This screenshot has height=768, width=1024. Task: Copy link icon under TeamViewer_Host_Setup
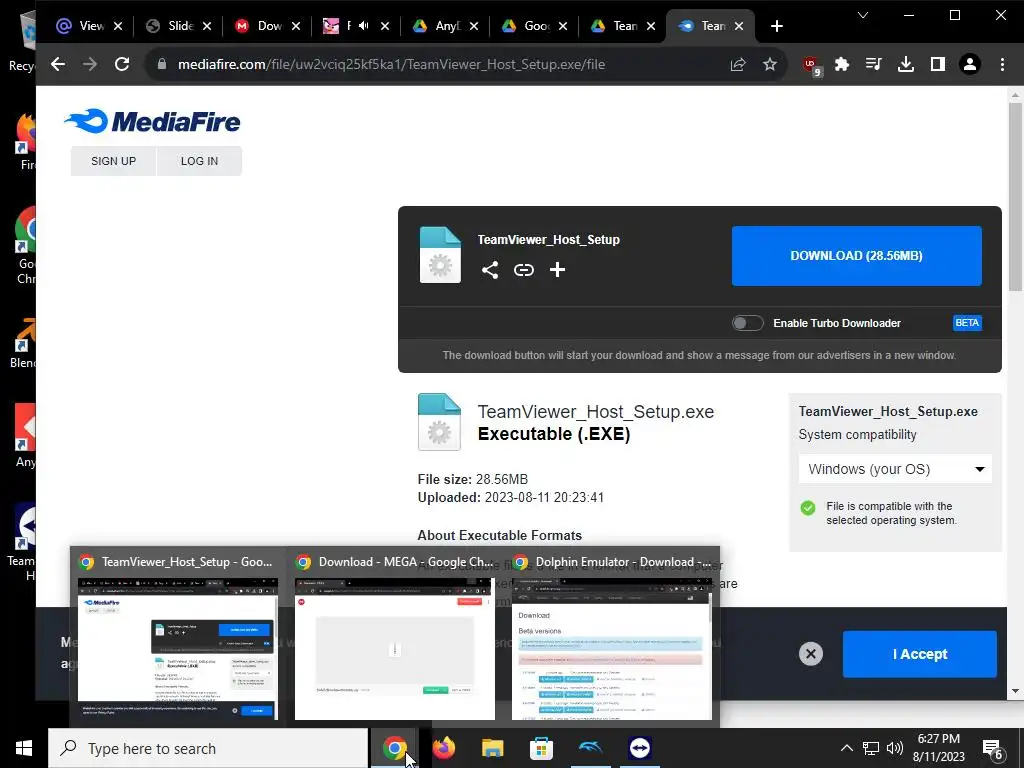pyautogui.click(x=524, y=270)
